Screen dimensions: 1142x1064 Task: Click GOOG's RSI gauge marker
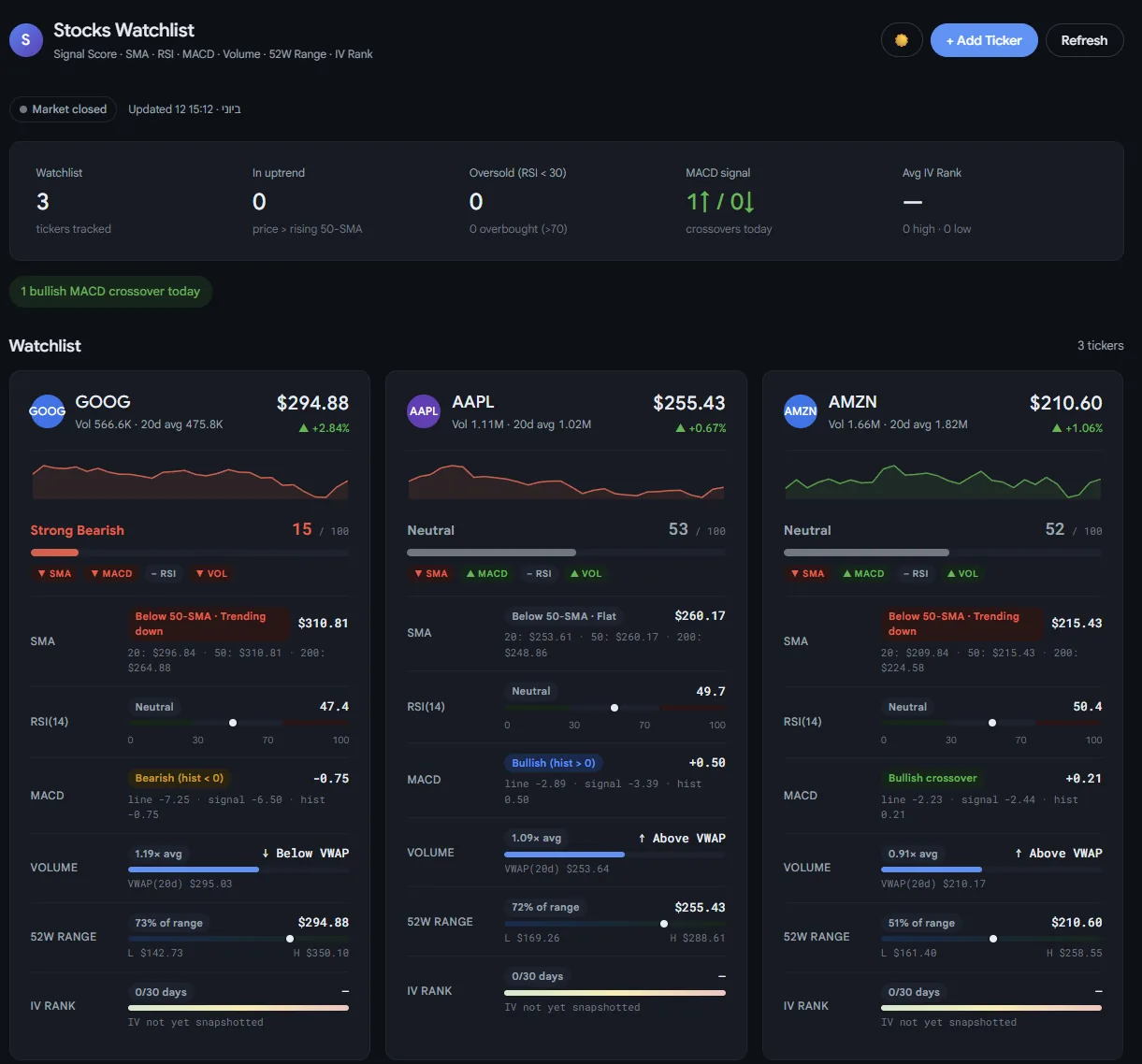(233, 723)
